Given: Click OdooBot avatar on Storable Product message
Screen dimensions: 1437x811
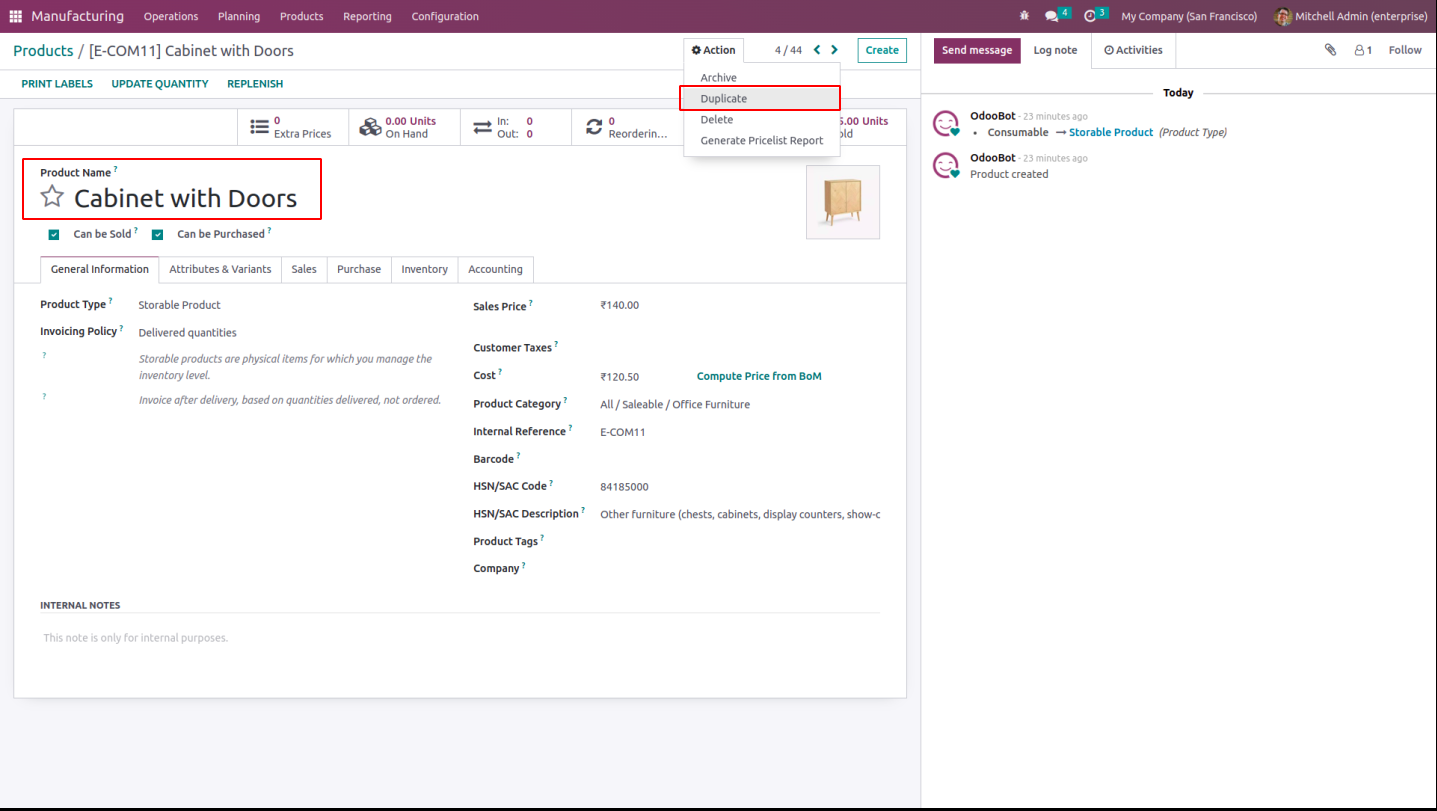Looking at the screenshot, I should [x=946, y=123].
